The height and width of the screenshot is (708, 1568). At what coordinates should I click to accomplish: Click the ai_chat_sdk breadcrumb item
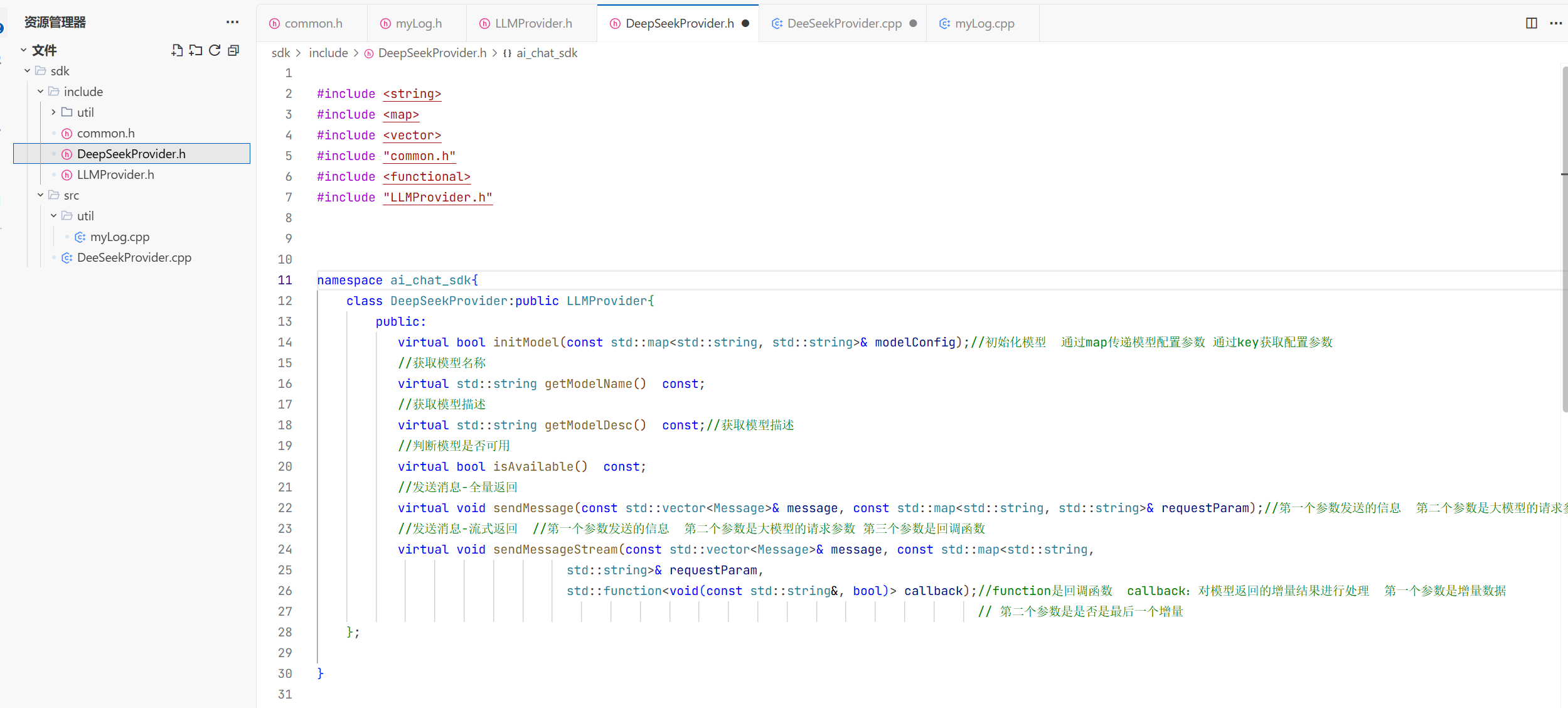pyautogui.click(x=547, y=53)
